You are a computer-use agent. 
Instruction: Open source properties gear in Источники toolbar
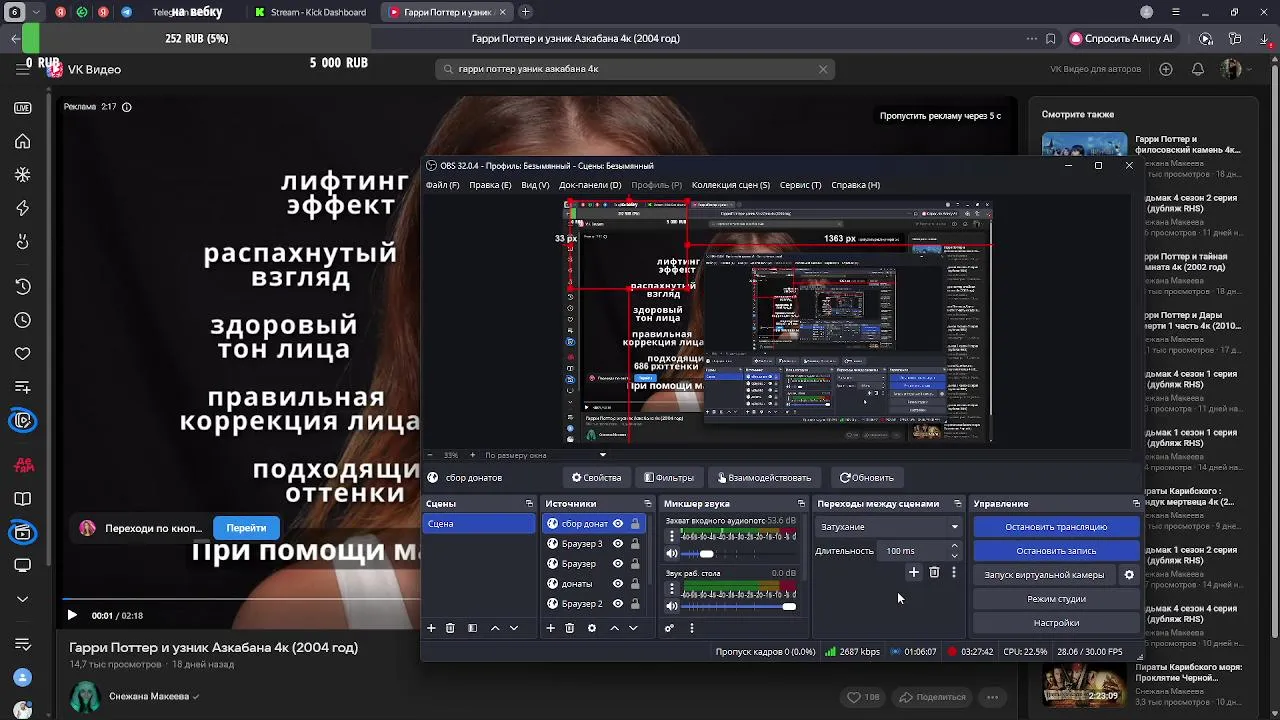pos(592,628)
